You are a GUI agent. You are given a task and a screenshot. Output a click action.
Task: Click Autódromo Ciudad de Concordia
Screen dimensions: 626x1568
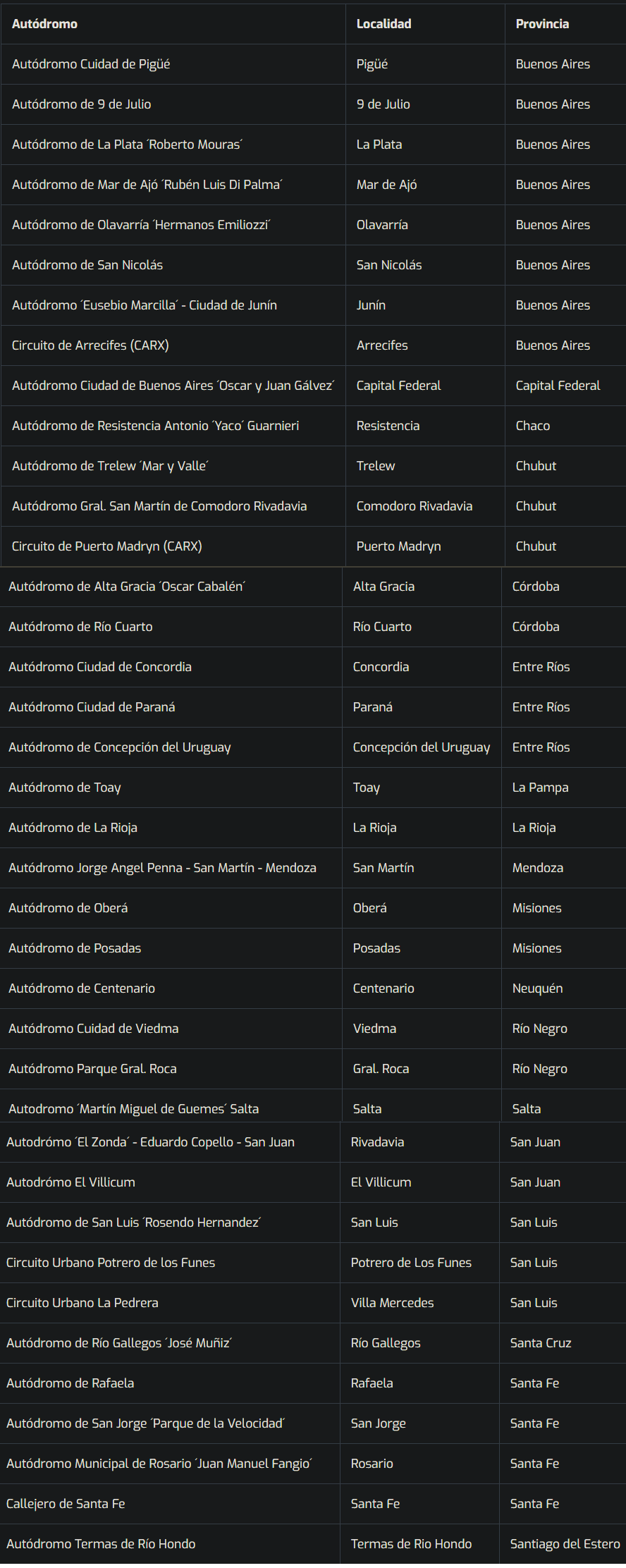coord(100,667)
